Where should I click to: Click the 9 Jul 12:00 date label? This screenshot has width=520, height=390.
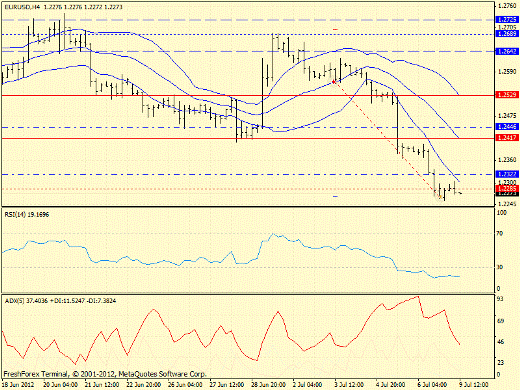click(474, 385)
